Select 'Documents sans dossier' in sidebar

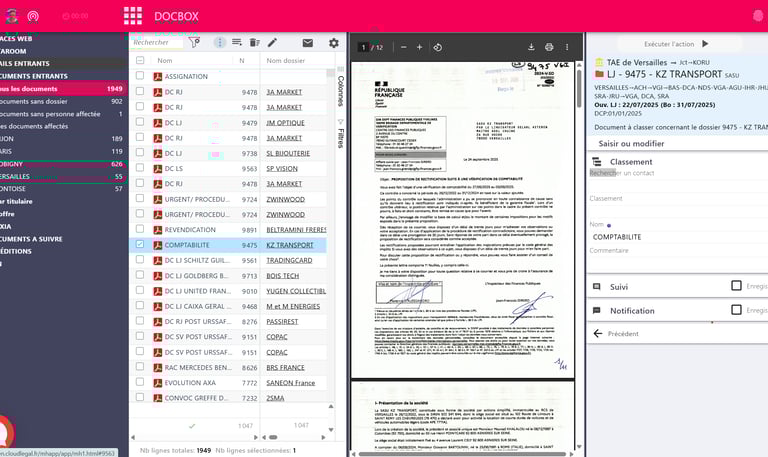tap(64, 101)
